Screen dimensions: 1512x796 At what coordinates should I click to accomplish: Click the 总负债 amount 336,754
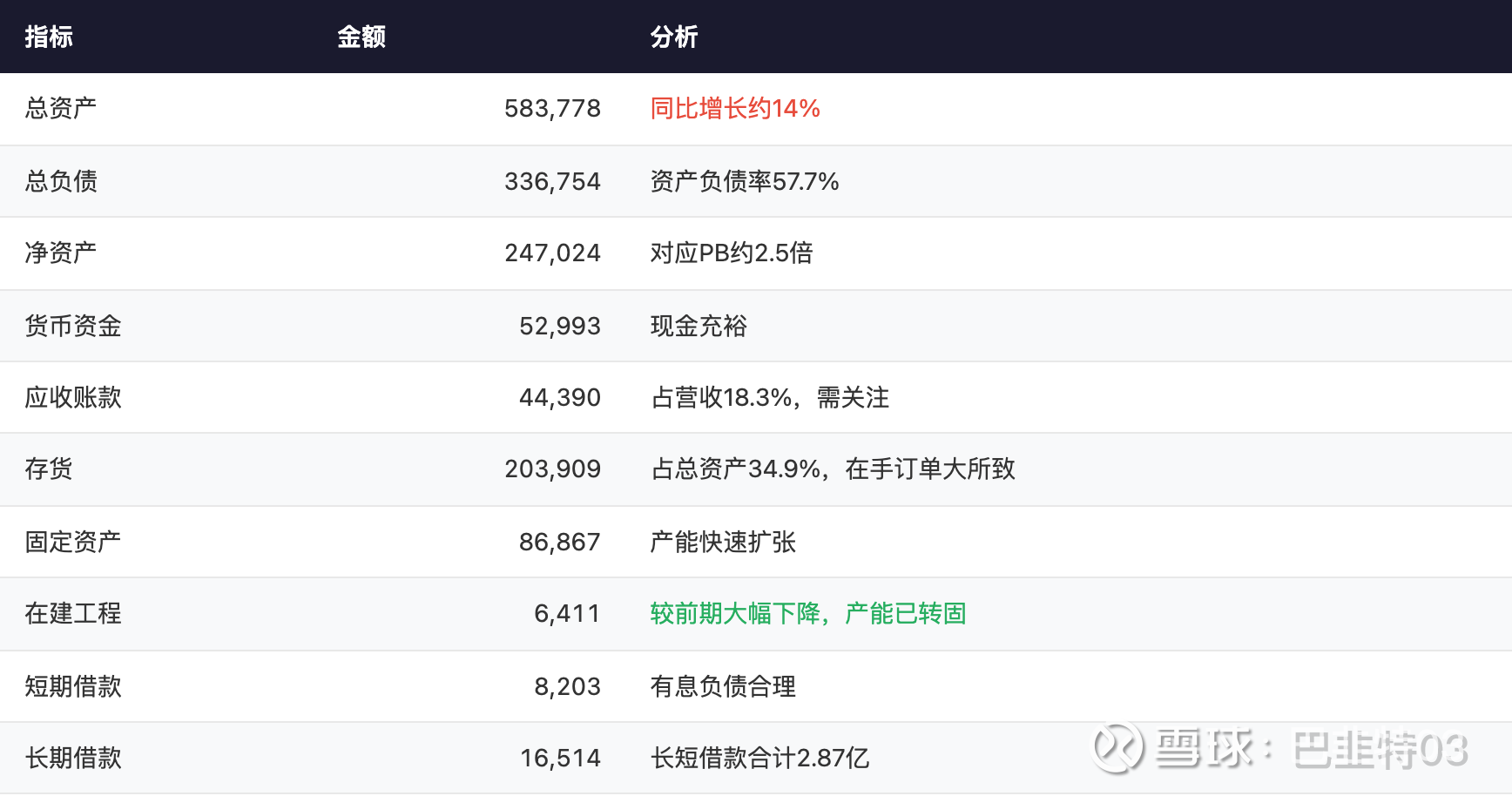[x=552, y=181]
